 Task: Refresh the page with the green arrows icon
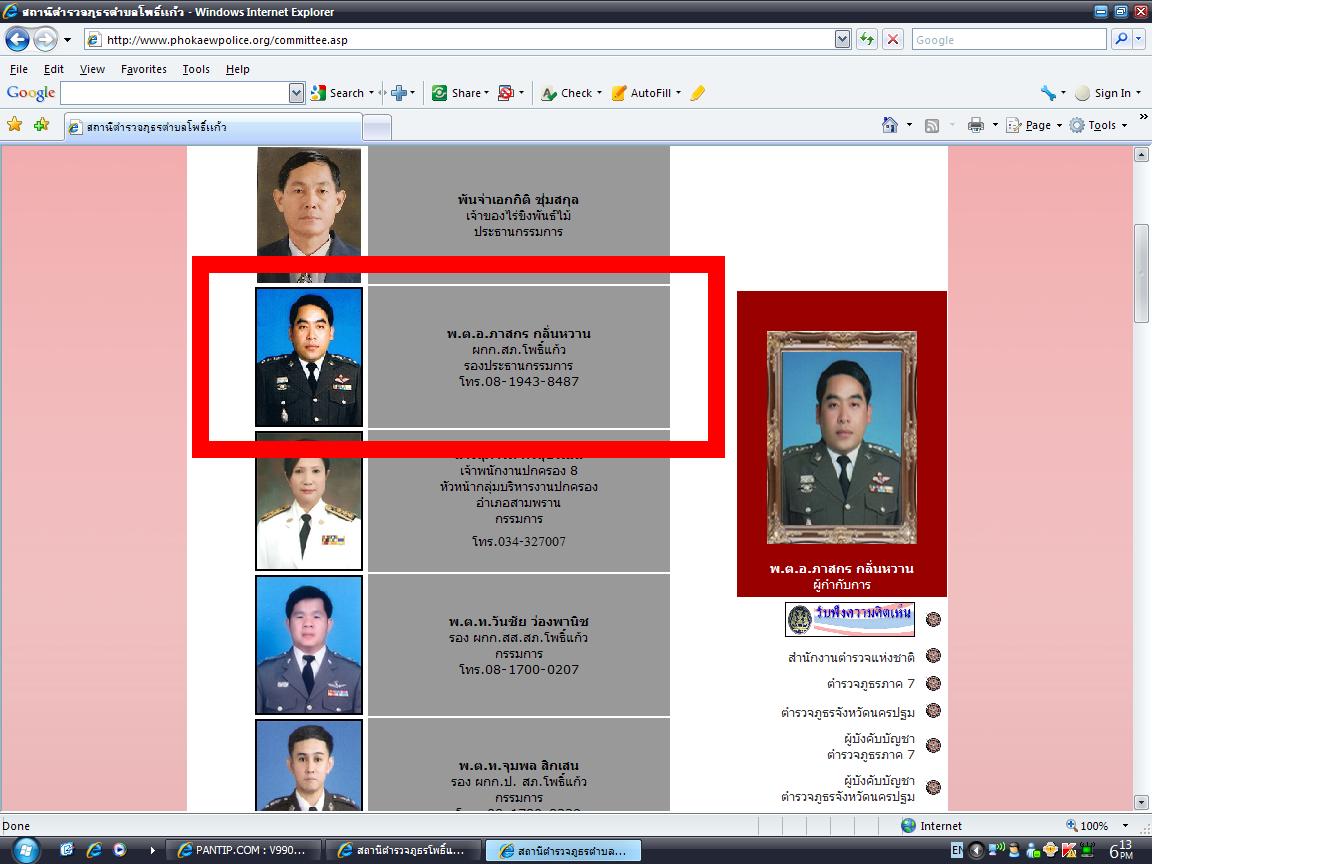(x=867, y=40)
